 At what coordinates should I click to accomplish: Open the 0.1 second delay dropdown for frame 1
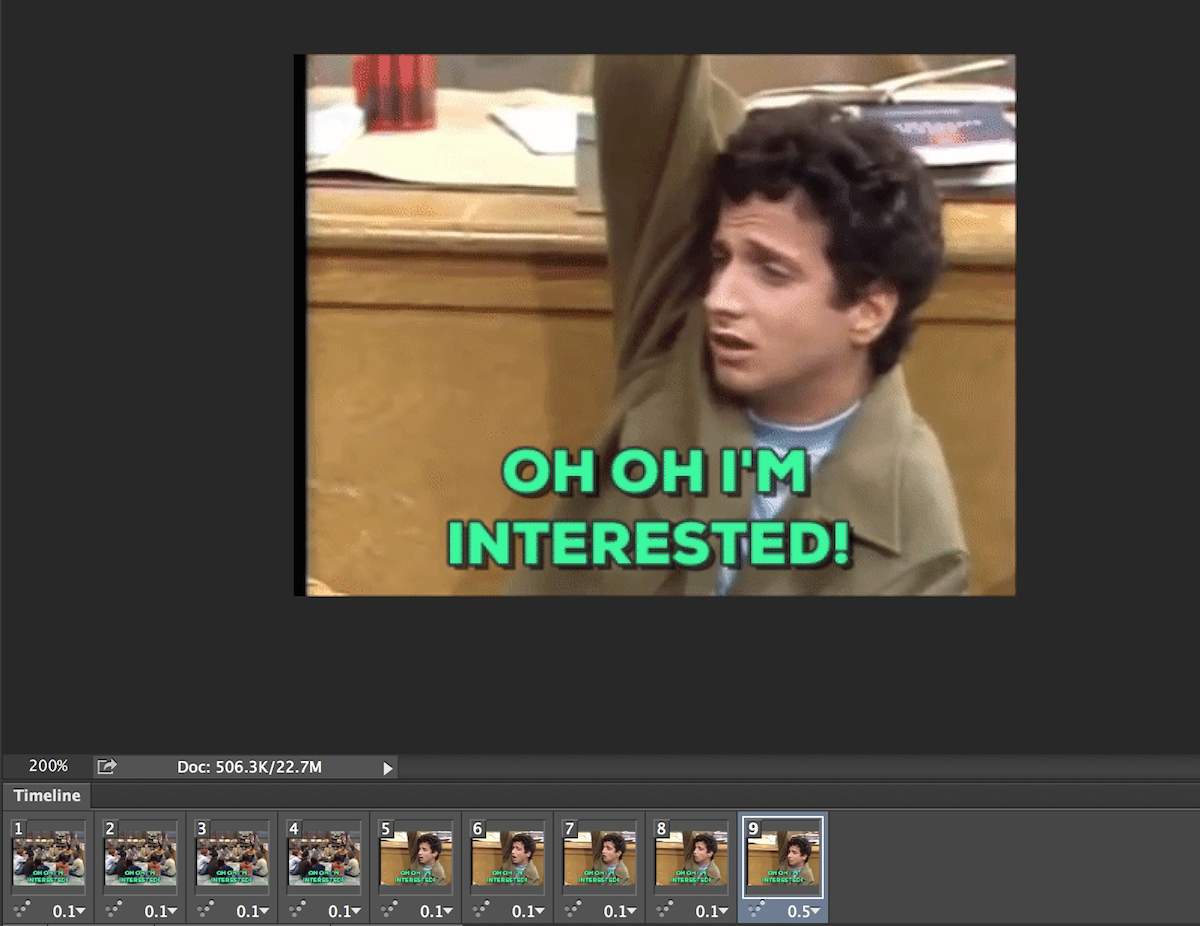pyautogui.click(x=66, y=910)
